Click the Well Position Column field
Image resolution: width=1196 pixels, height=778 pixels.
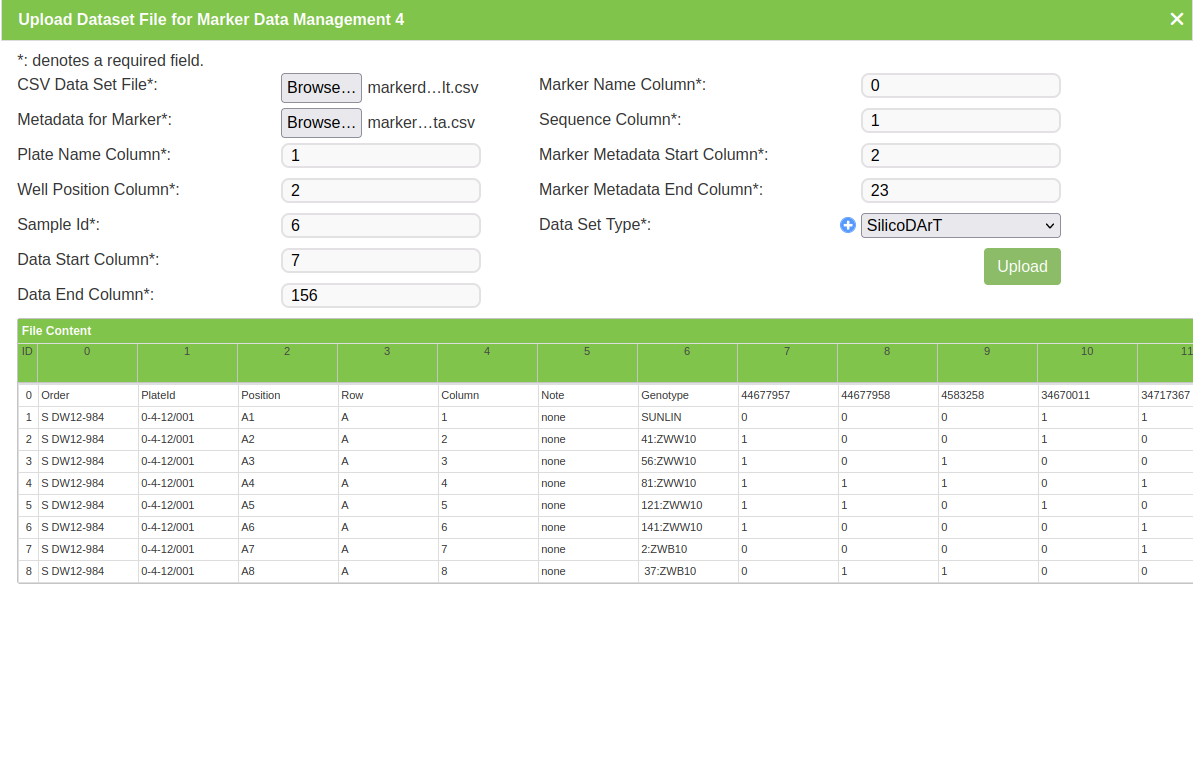tap(380, 191)
